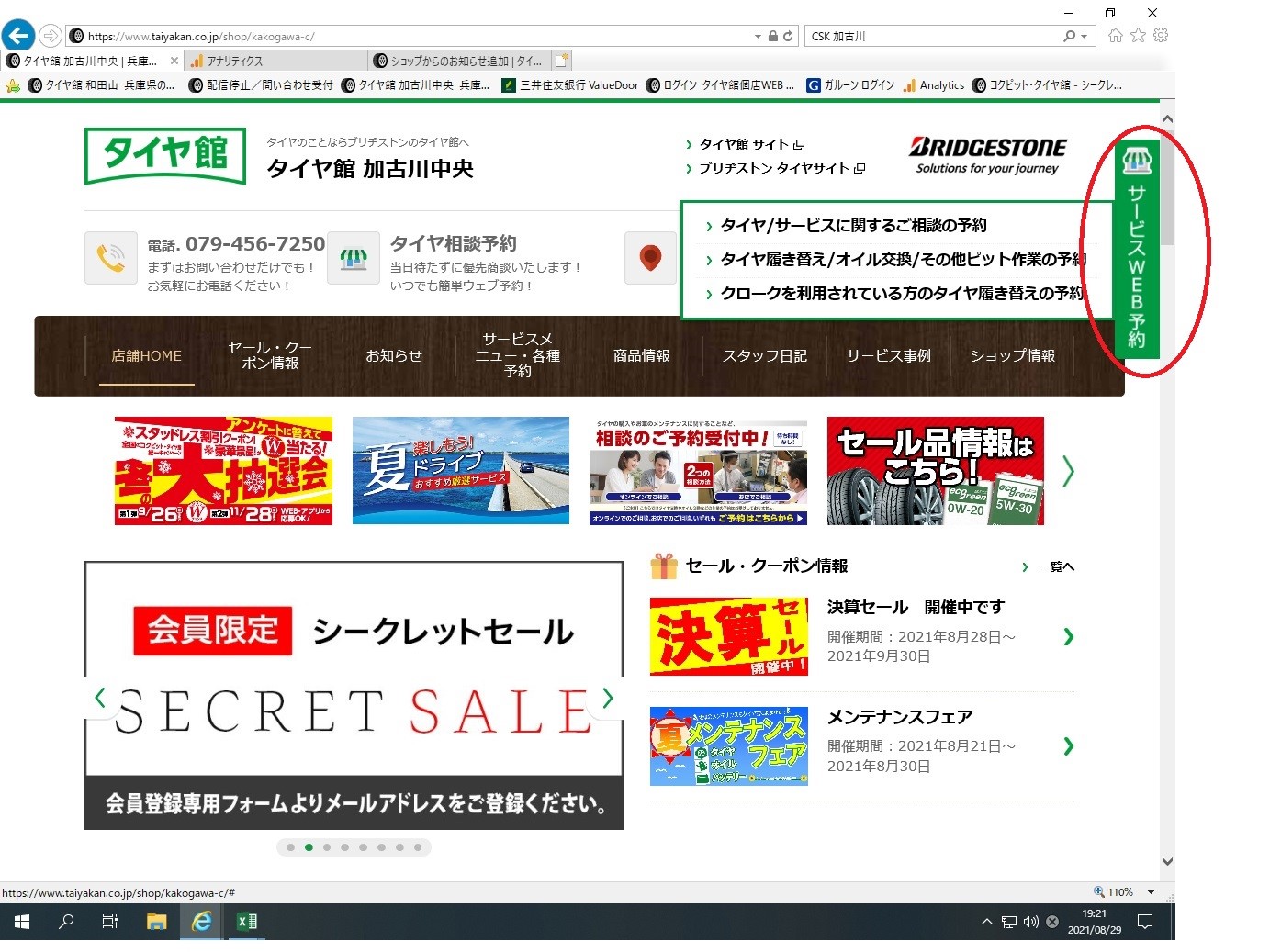Image resolution: width=1270 pixels, height=952 pixels.
Task: Switch to the アナリティクス tab
Action: coord(275,61)
